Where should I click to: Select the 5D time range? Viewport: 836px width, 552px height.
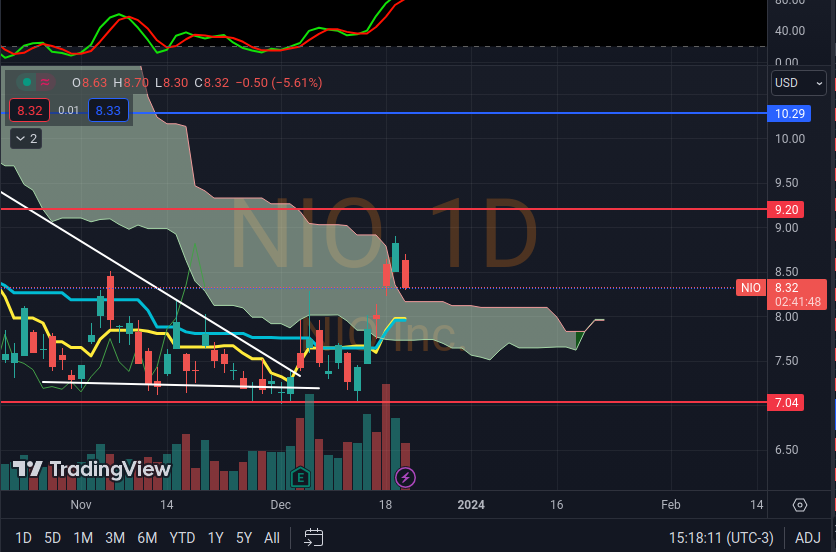[x=52, y=538]
